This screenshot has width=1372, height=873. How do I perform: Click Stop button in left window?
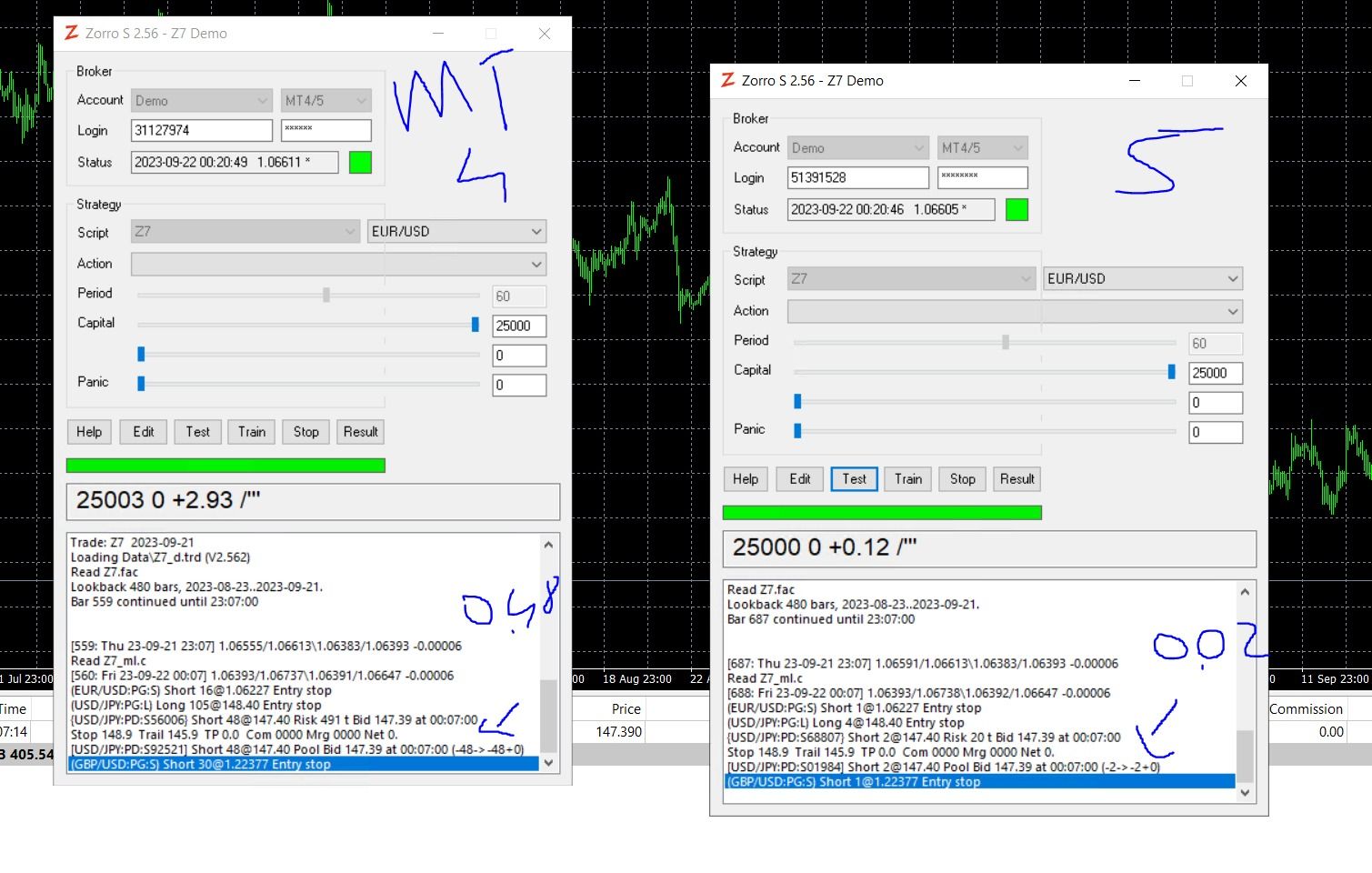coord(306,432)
